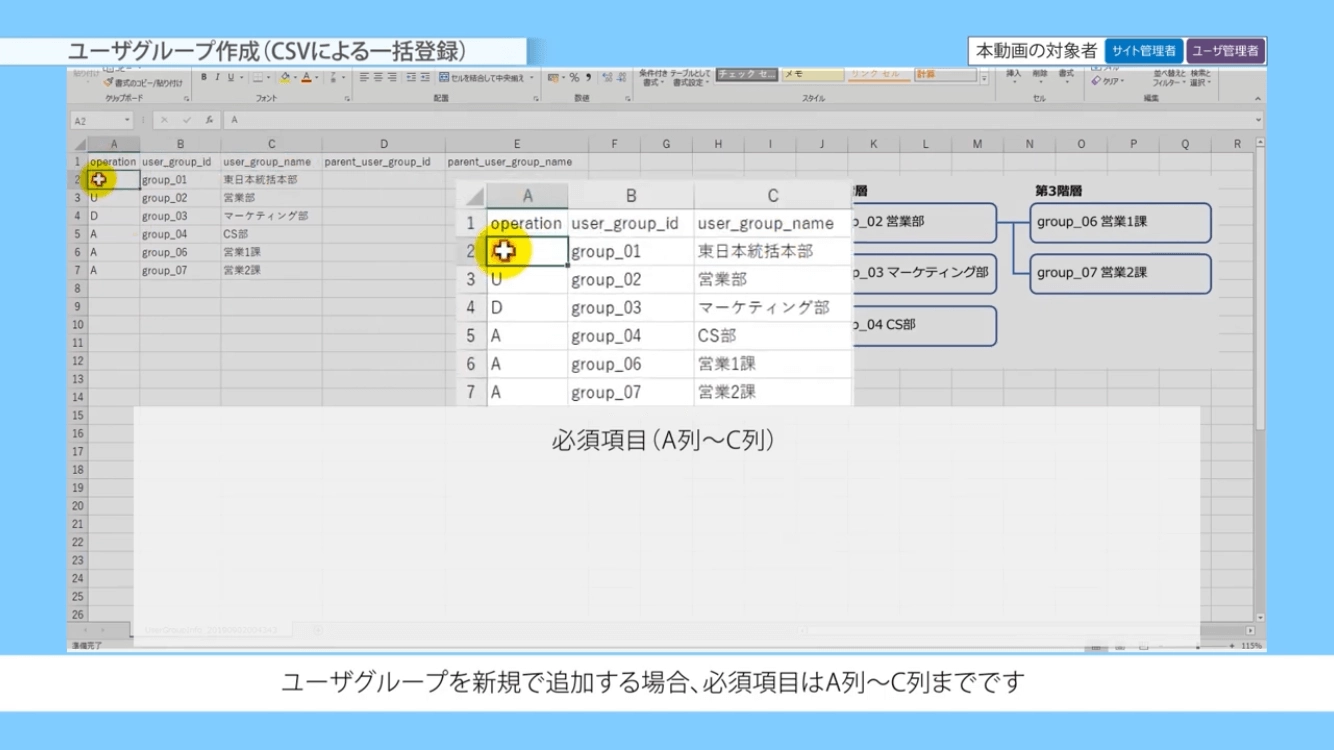
Task: Click the Format Painter (書式のコピー/貼り付け) button
Action: tap(143, 83)
